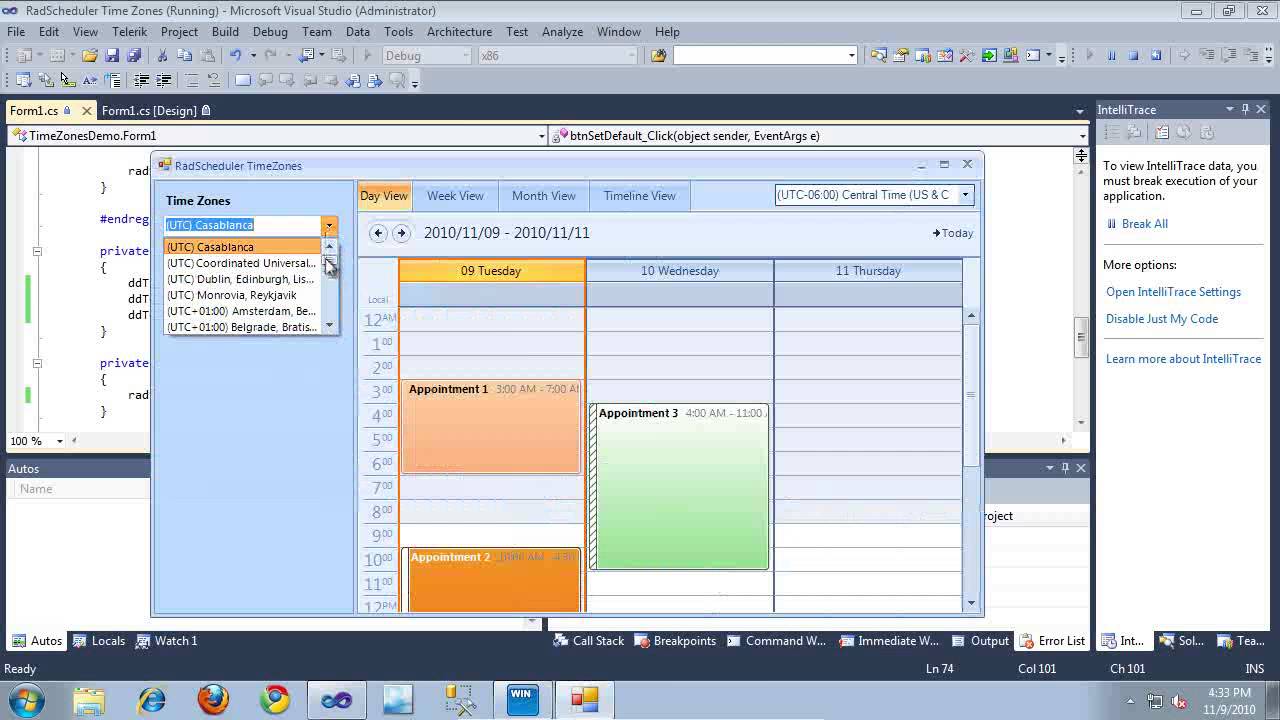Click the Stop Debugging square icon
The height and width of the screenshot is (720, 1280).
pos(1133,56)
